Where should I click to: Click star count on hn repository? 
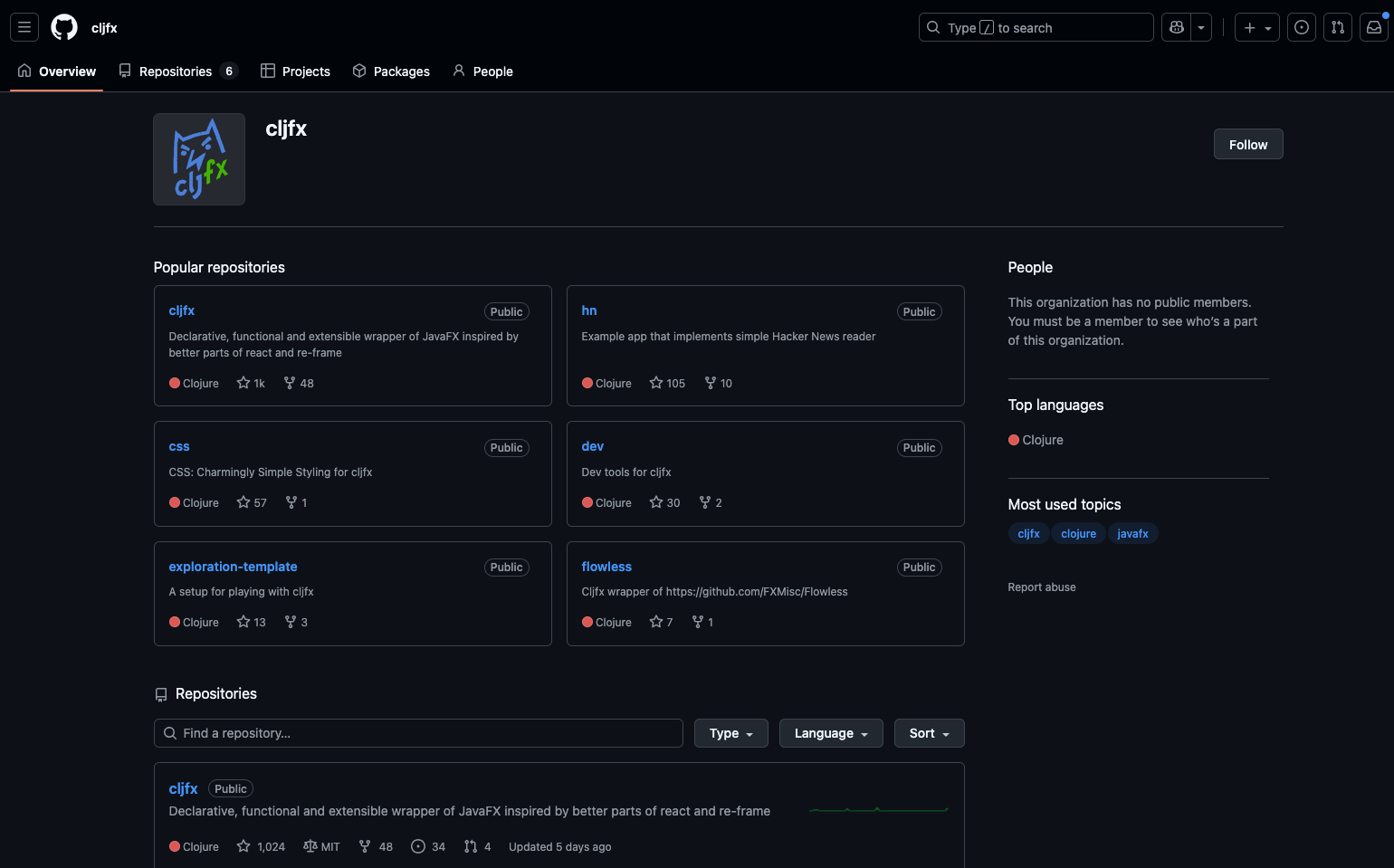(x=667, y=384)
